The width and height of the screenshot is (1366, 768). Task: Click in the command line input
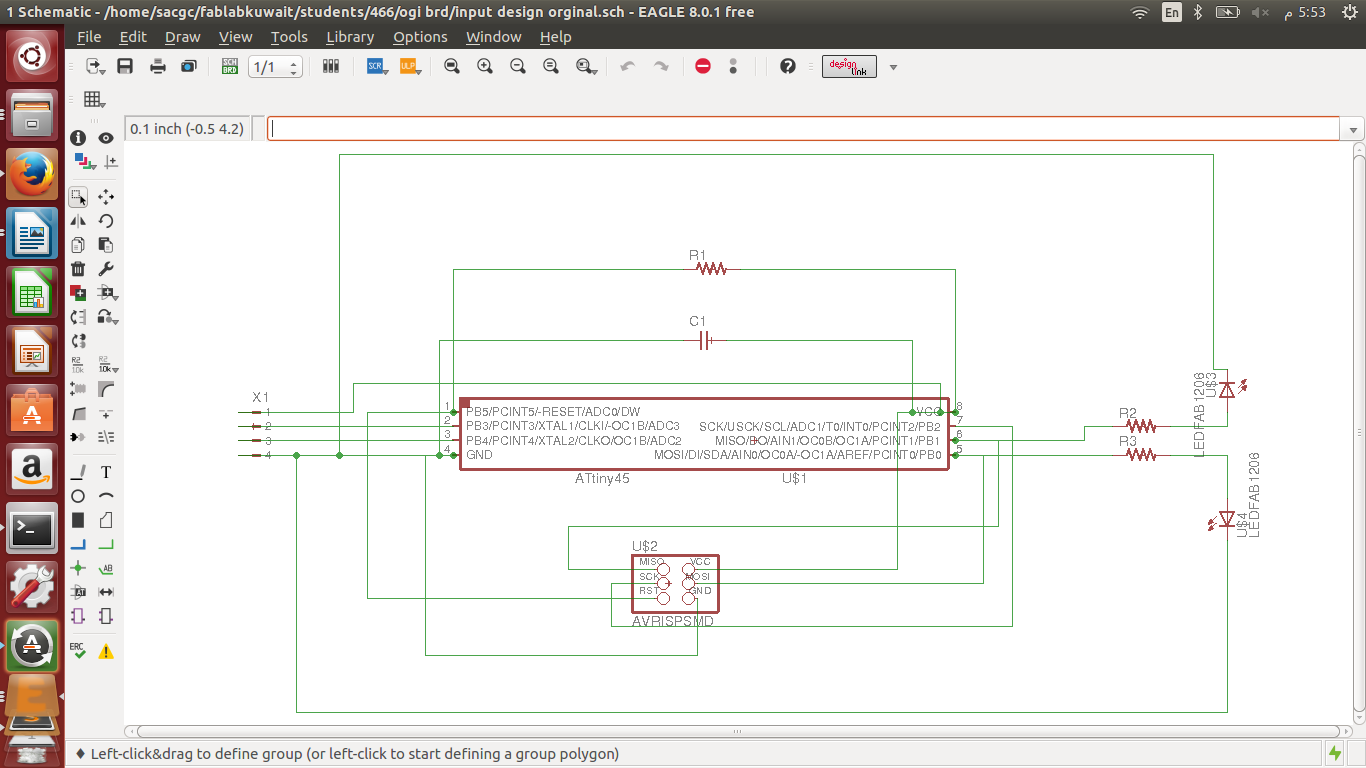click(804, 129)
